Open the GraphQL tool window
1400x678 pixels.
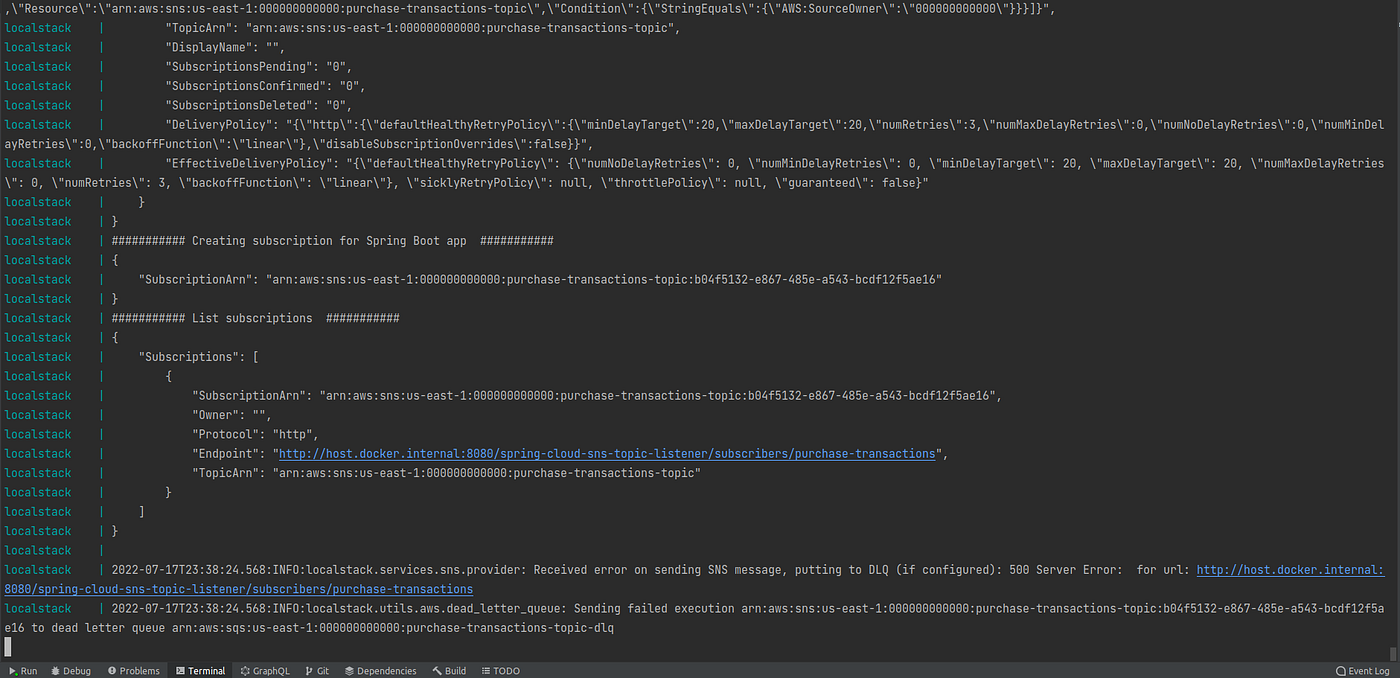(265, 671)
